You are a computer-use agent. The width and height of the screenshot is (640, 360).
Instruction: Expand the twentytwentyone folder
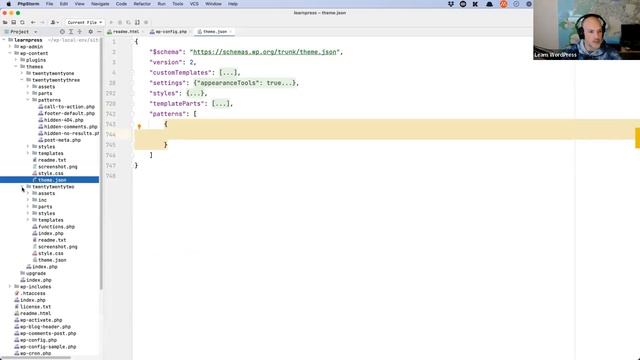[x=22, y=73]
